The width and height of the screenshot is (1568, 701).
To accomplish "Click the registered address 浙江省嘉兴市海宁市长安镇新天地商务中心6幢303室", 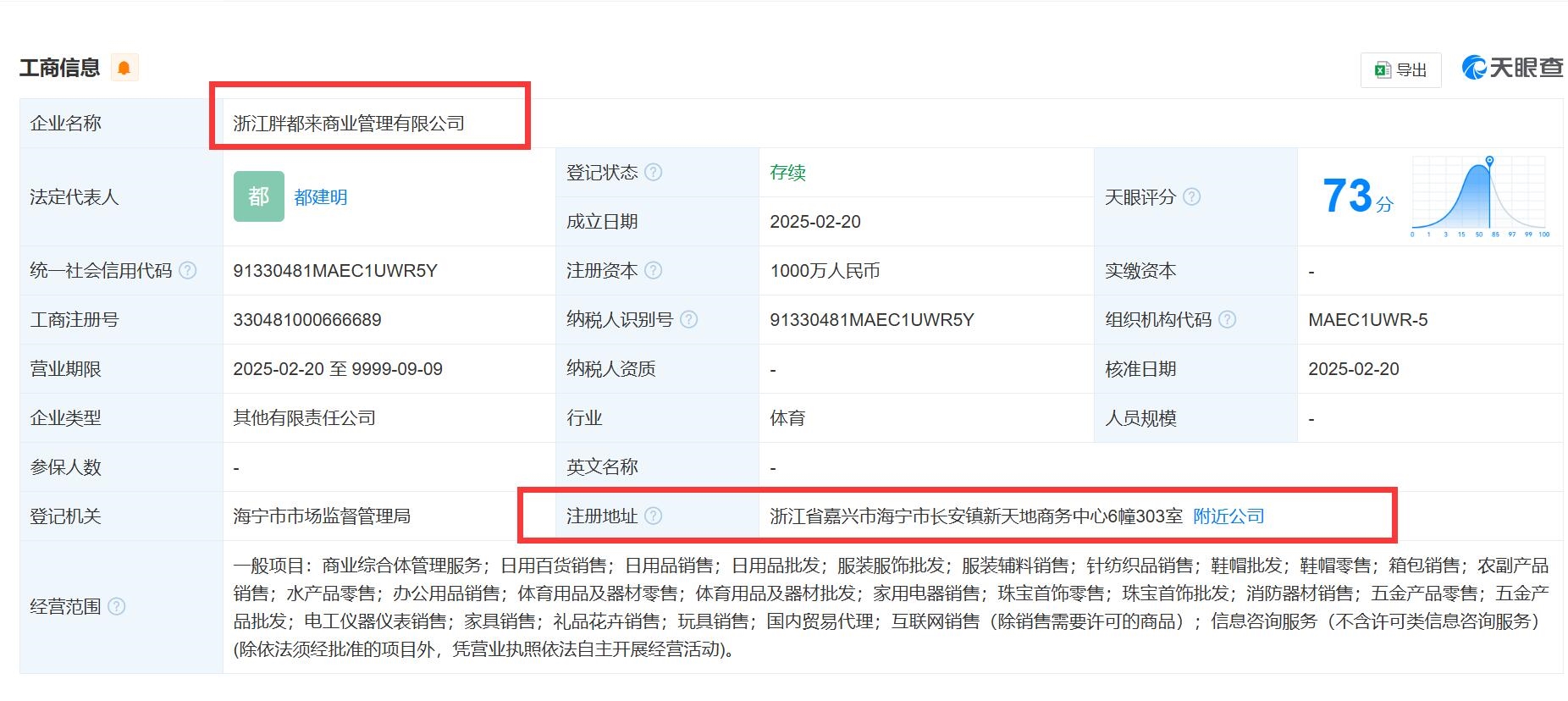I will pyautogui.click(x=976, y=516).
